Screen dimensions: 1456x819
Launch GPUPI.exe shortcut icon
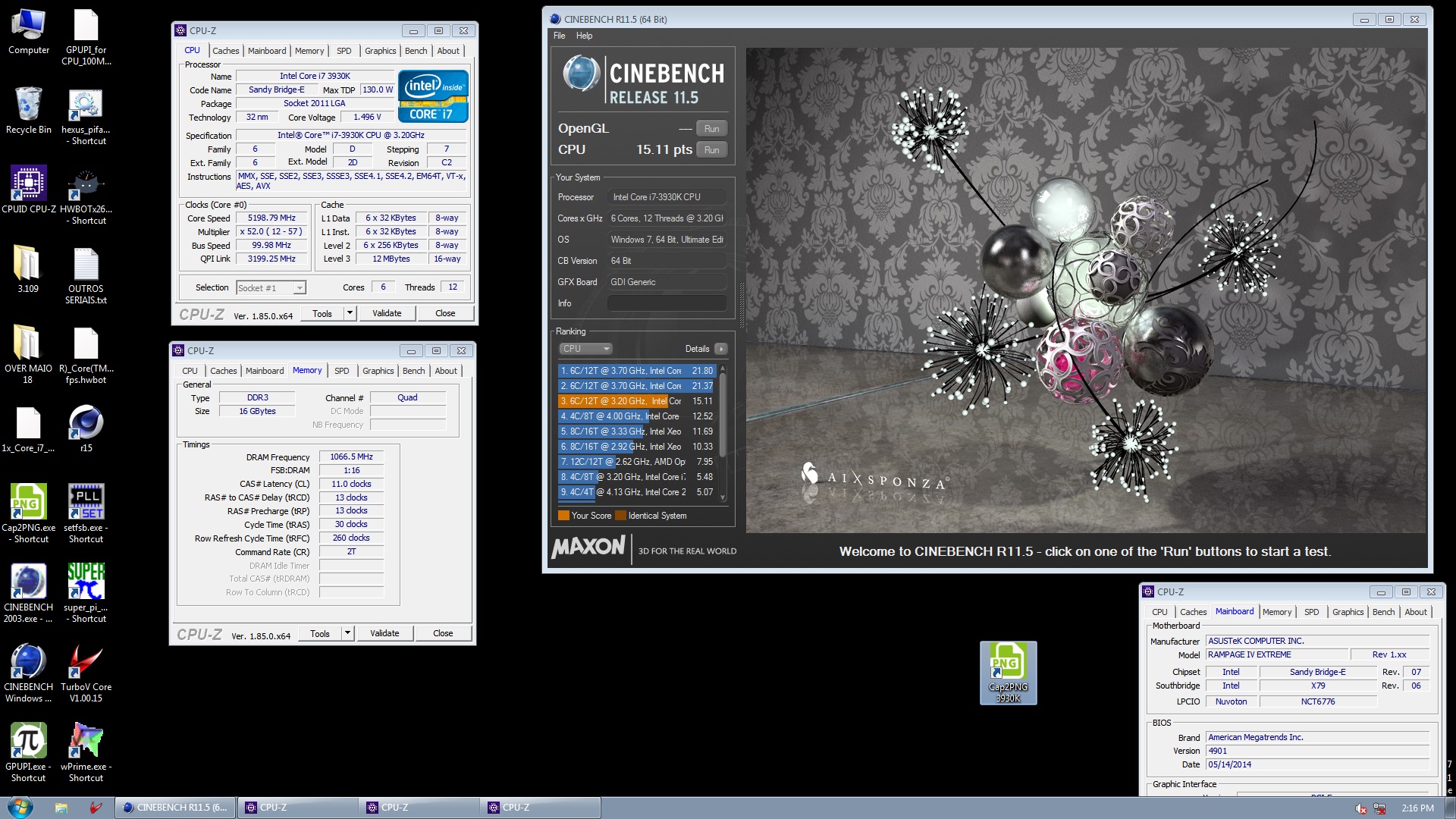(29, 752)
